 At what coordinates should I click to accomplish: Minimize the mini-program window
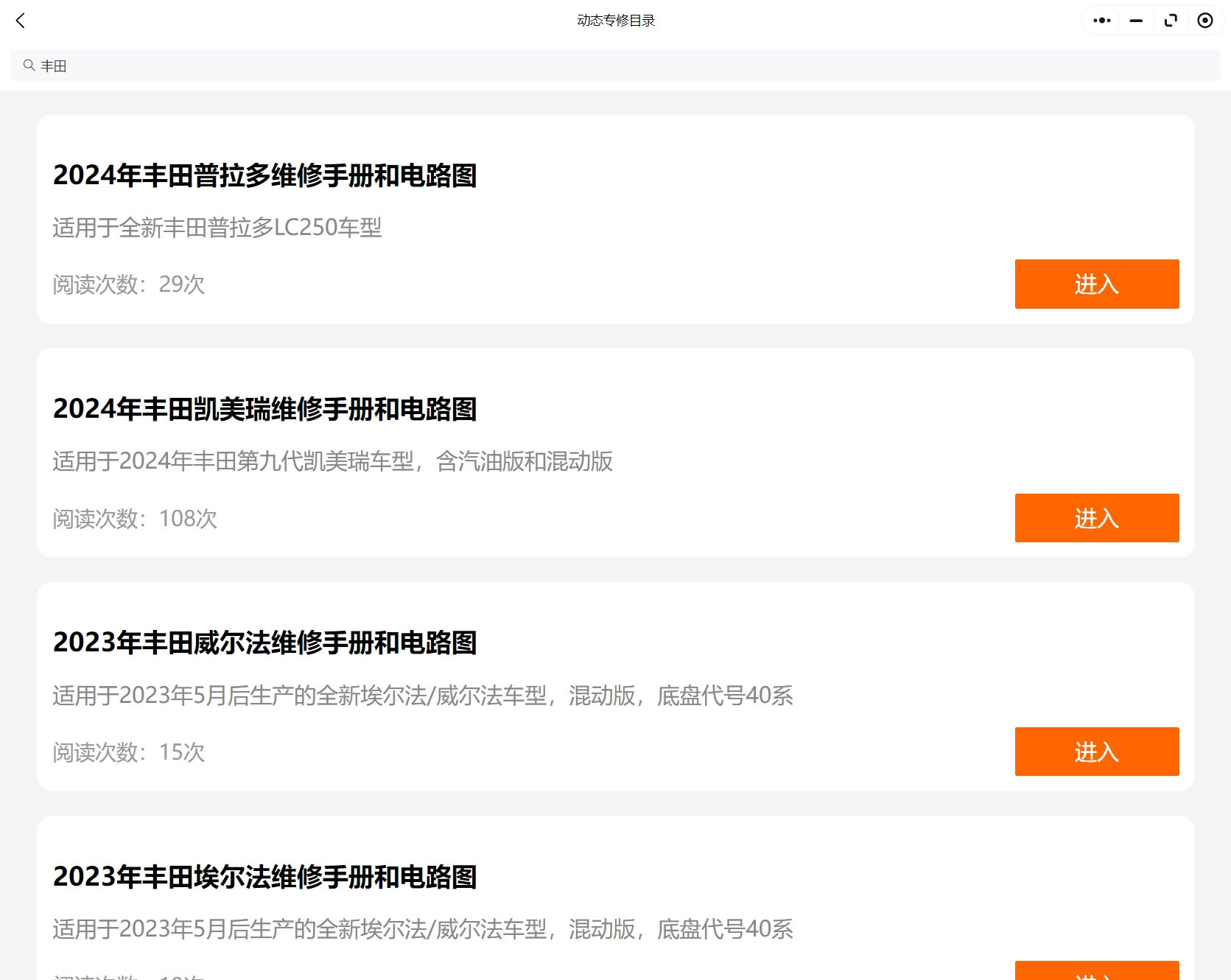point(1135,20)
